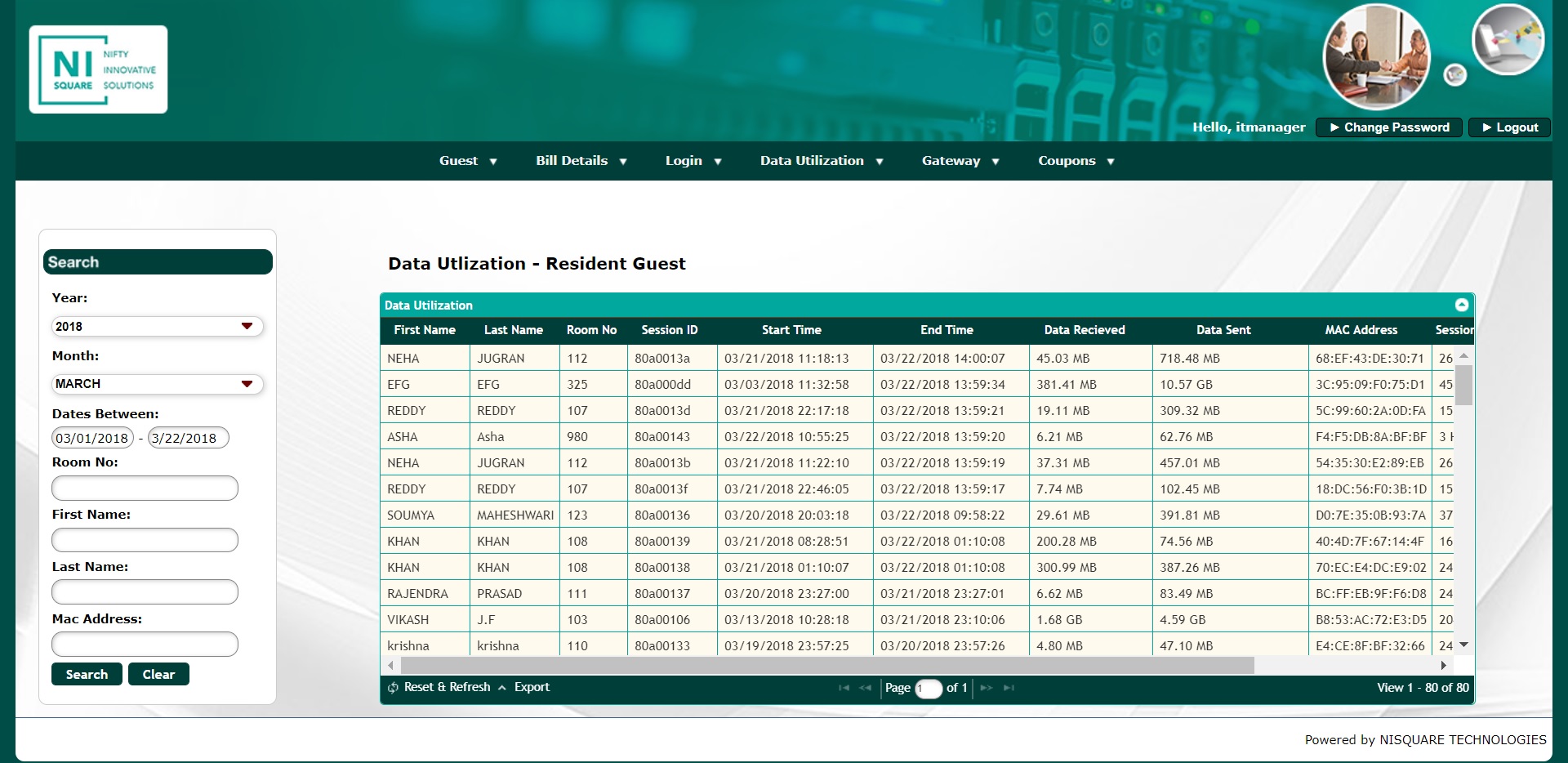The width and height of the screenshot is (1568, 763).
Task: Click the Room No input field
Action: [145, 489]
